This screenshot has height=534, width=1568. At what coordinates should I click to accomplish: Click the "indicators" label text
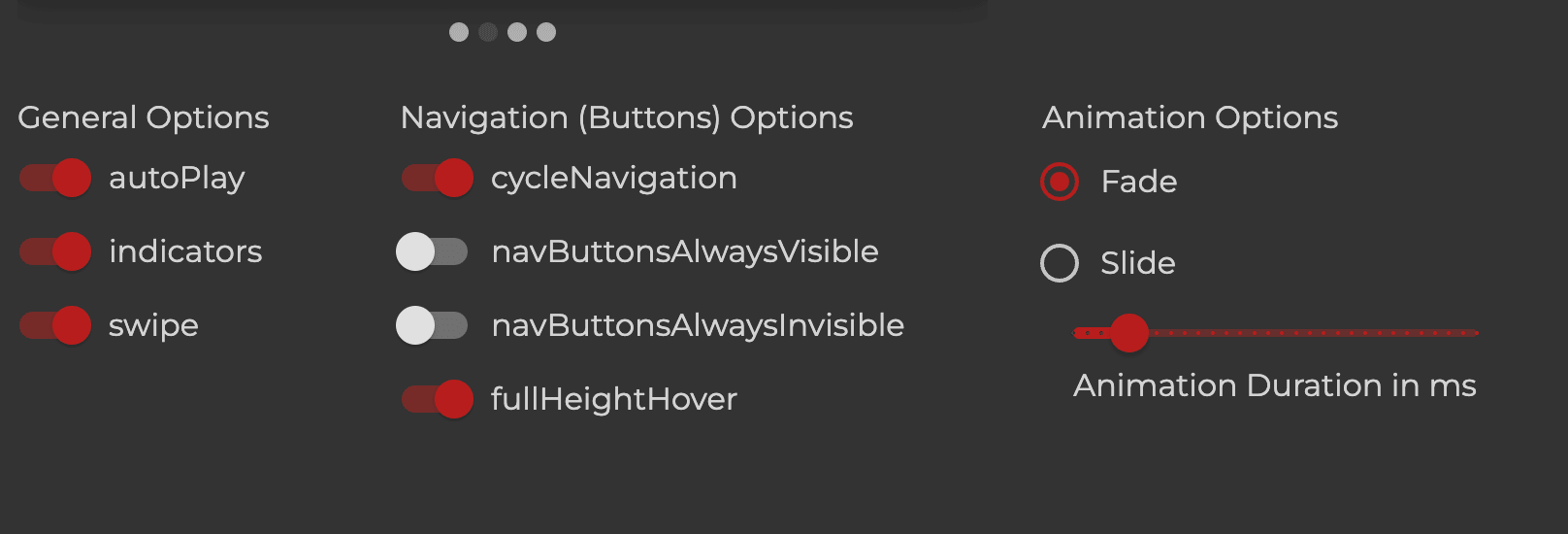pos(185,251)
